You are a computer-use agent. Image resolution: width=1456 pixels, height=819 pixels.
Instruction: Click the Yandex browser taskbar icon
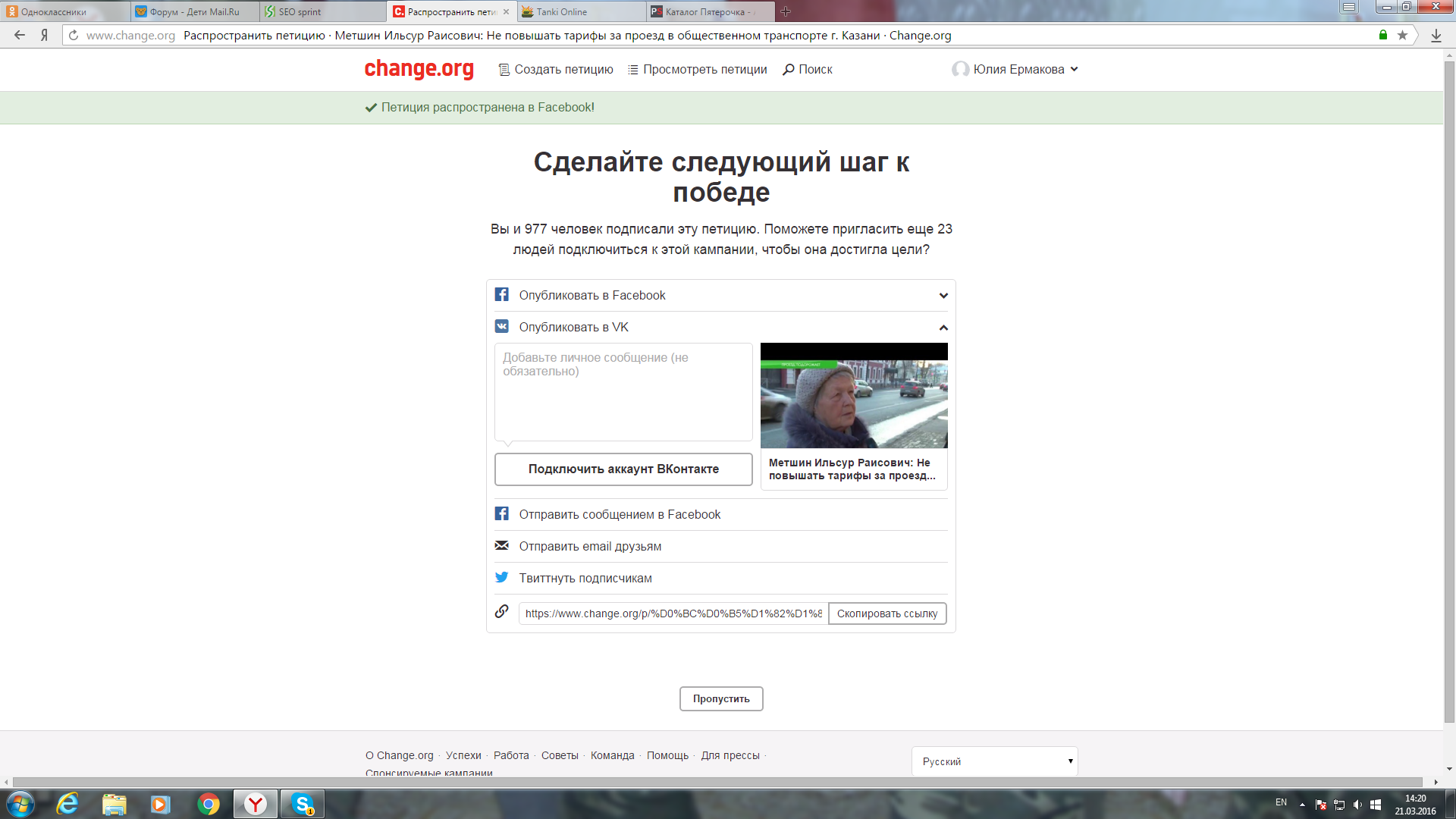pyautogui.click(x=256, y=804)
